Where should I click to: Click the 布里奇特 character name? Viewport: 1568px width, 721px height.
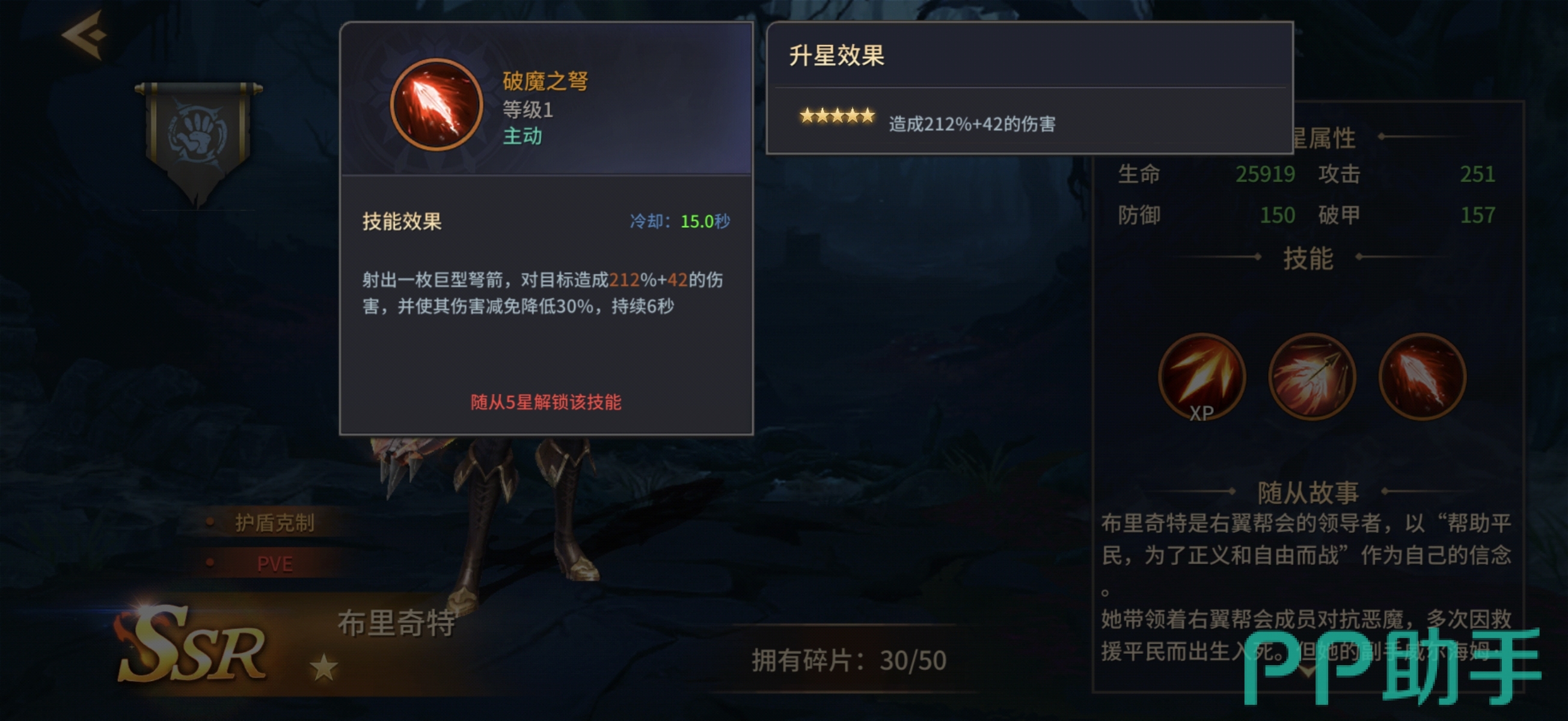coord(396,623)
